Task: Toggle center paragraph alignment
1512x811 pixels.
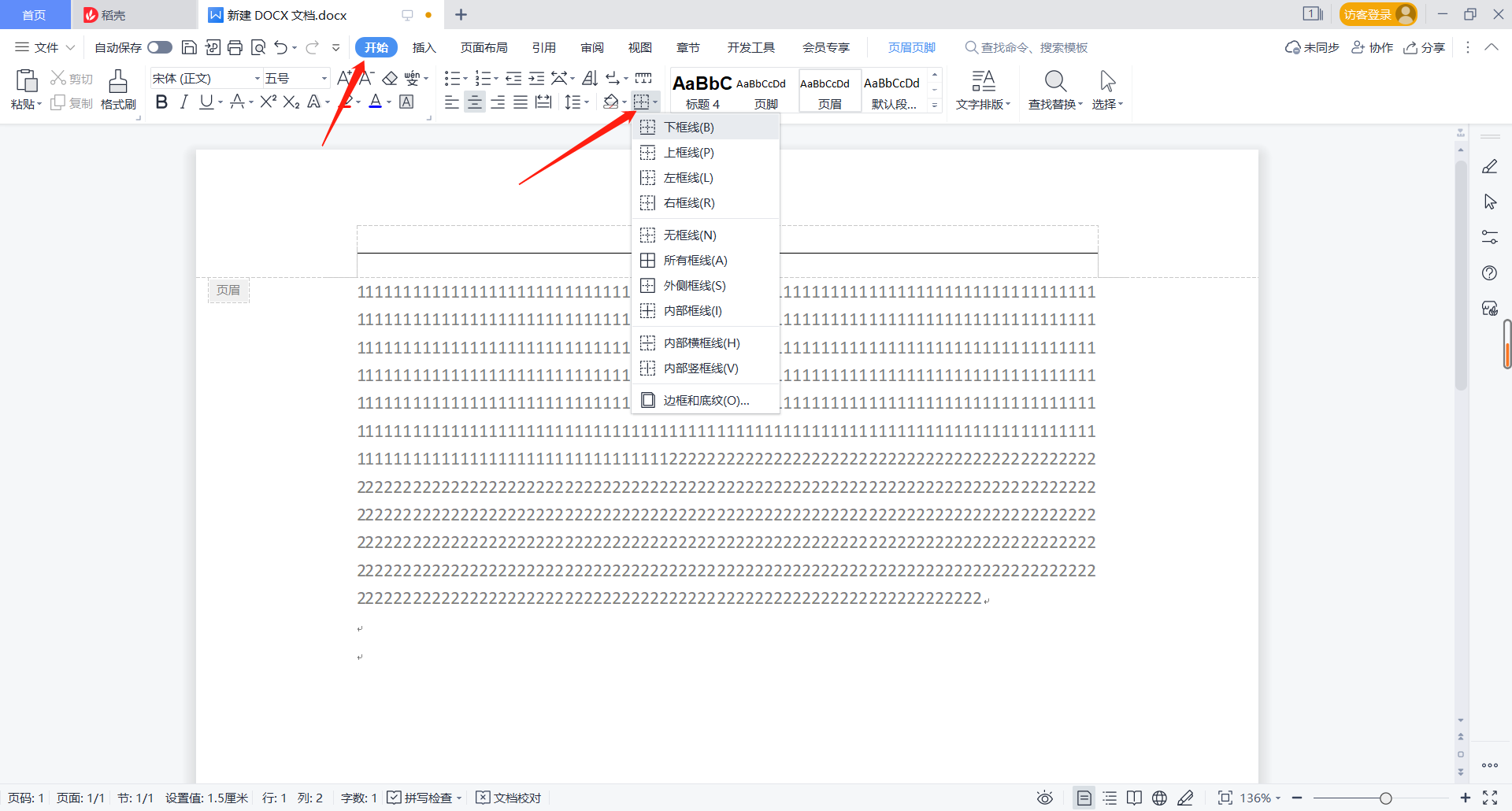Action: (x=475, y=102)
